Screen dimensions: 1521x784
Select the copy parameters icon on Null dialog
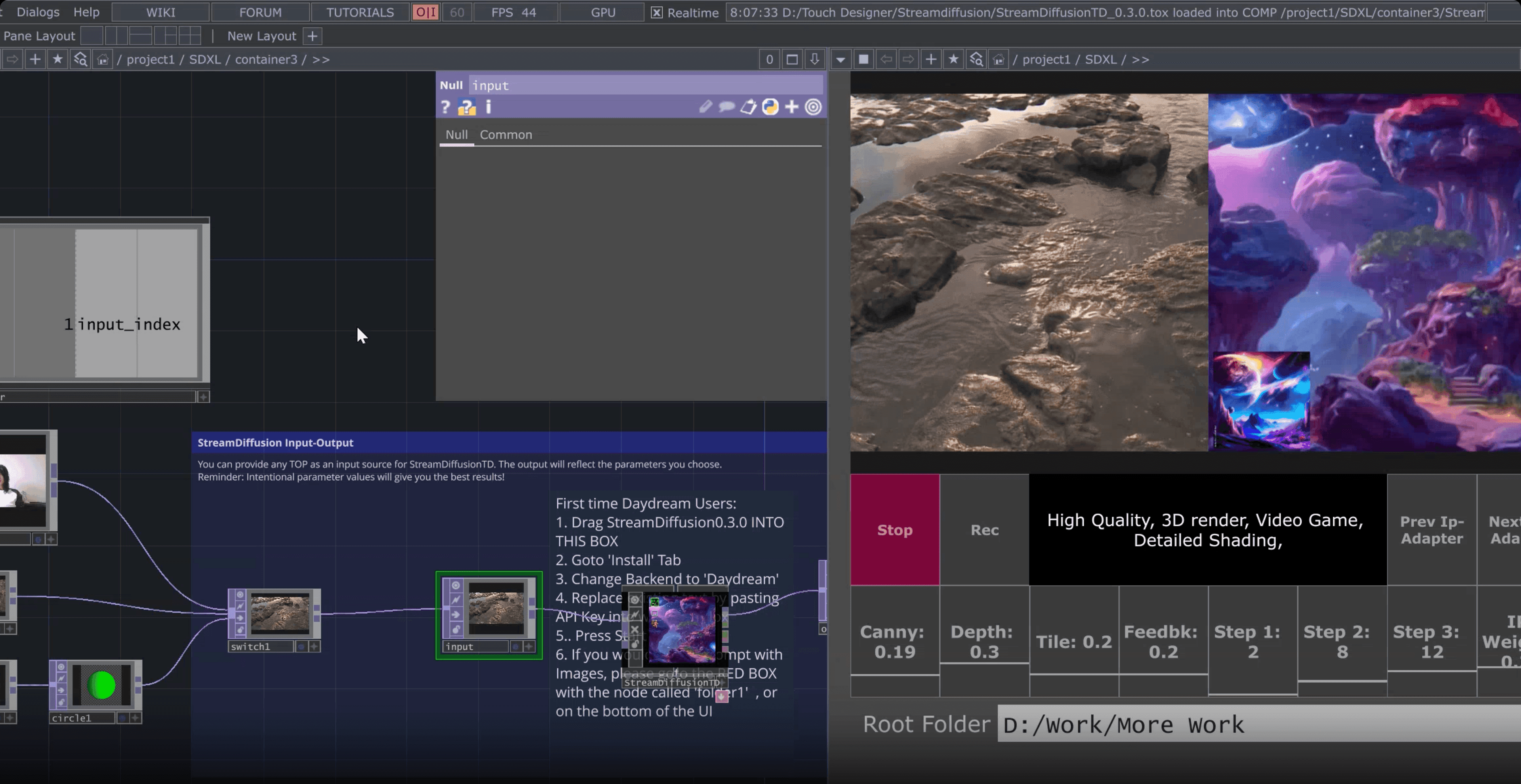[x=748, y=107]
